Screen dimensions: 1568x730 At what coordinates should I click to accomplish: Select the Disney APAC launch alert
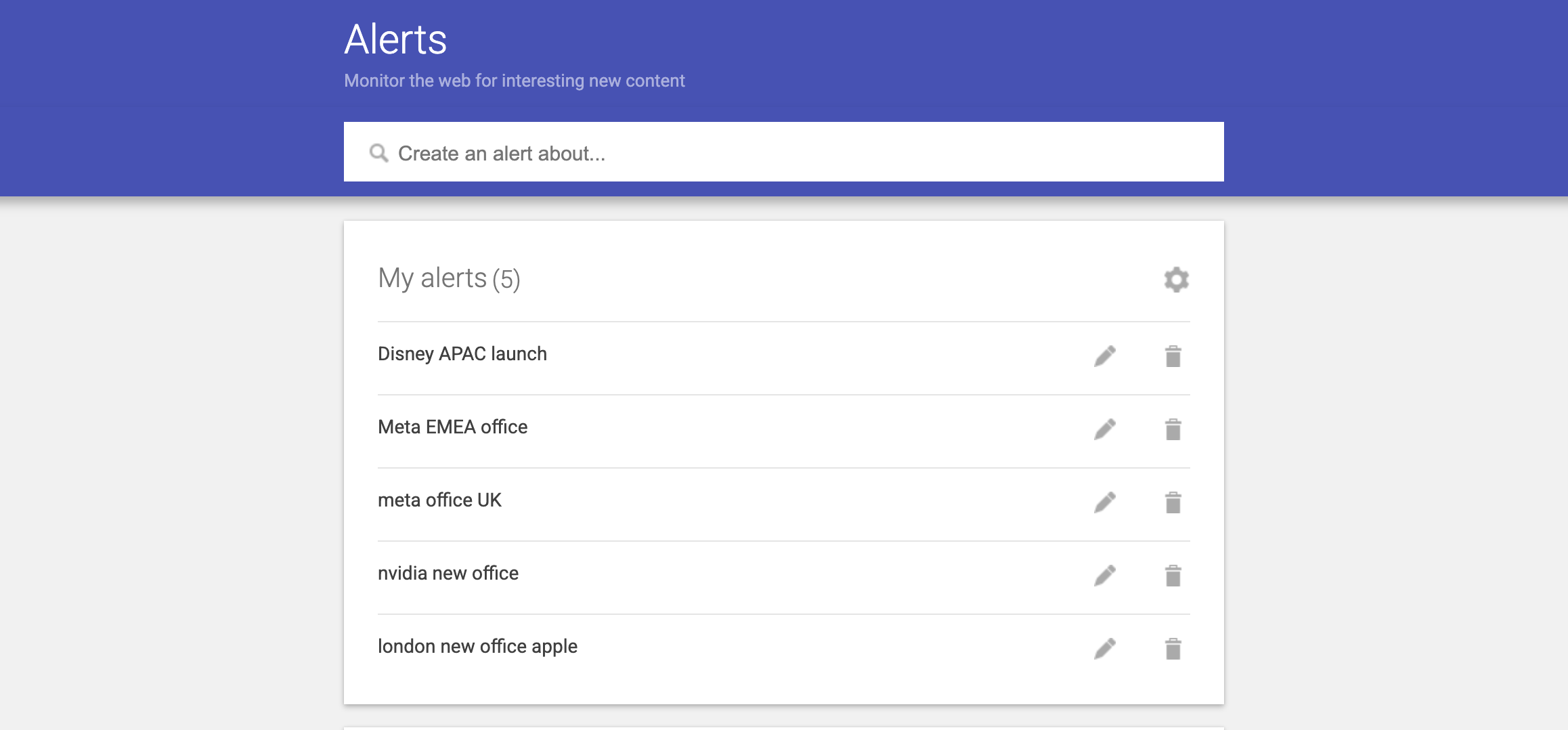point(463,353)
